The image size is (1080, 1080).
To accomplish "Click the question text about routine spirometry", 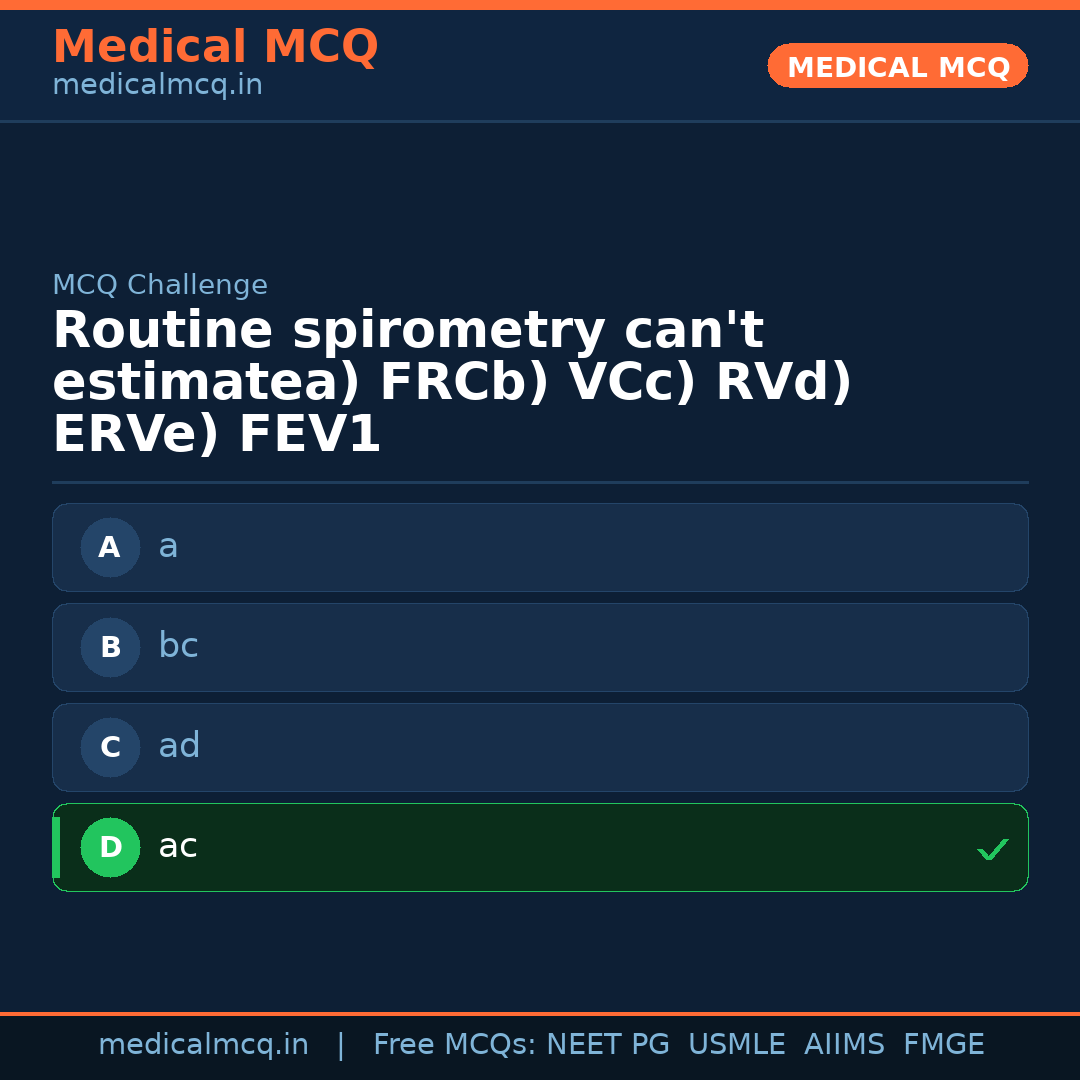I will pyautogui.click(x=450, y=379).
